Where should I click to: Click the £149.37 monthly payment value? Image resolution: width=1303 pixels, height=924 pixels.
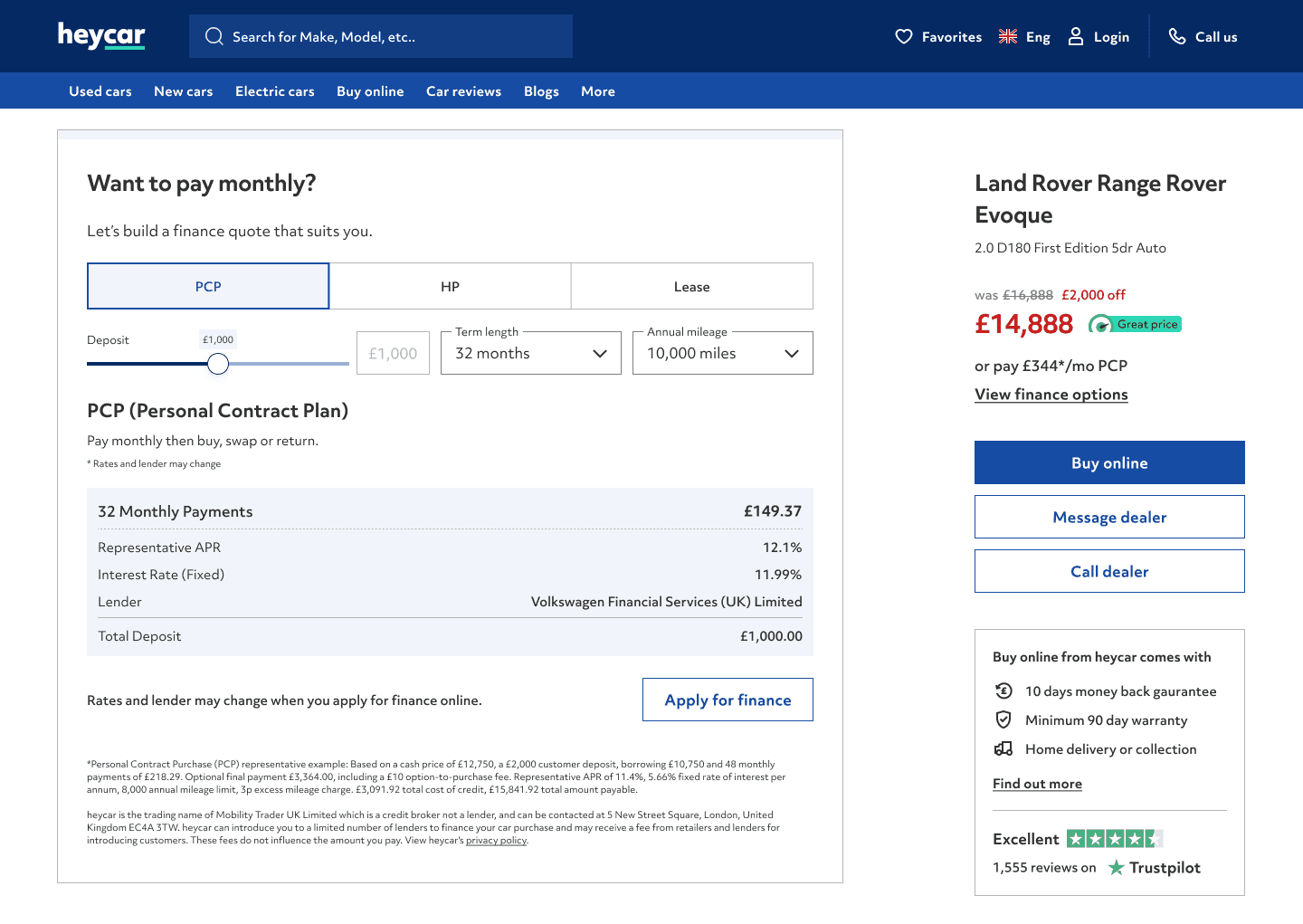tap(773, 511)
